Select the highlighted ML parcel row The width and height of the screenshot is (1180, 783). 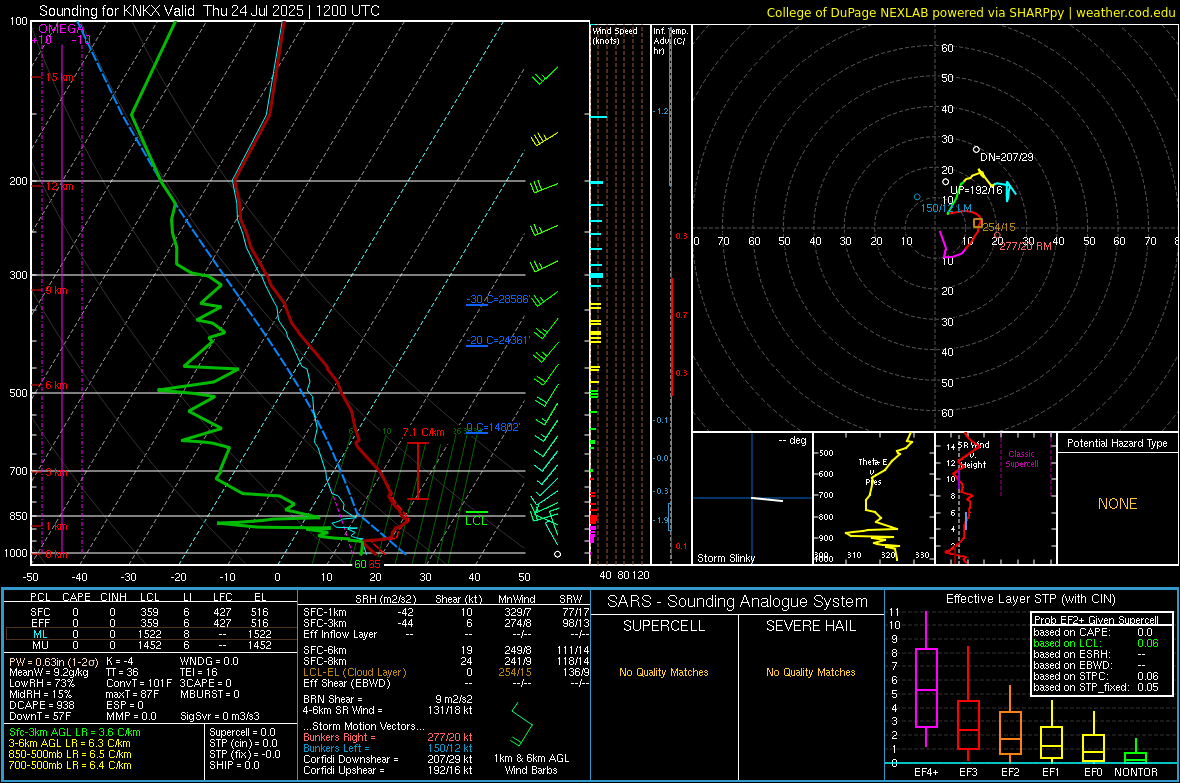149,634
